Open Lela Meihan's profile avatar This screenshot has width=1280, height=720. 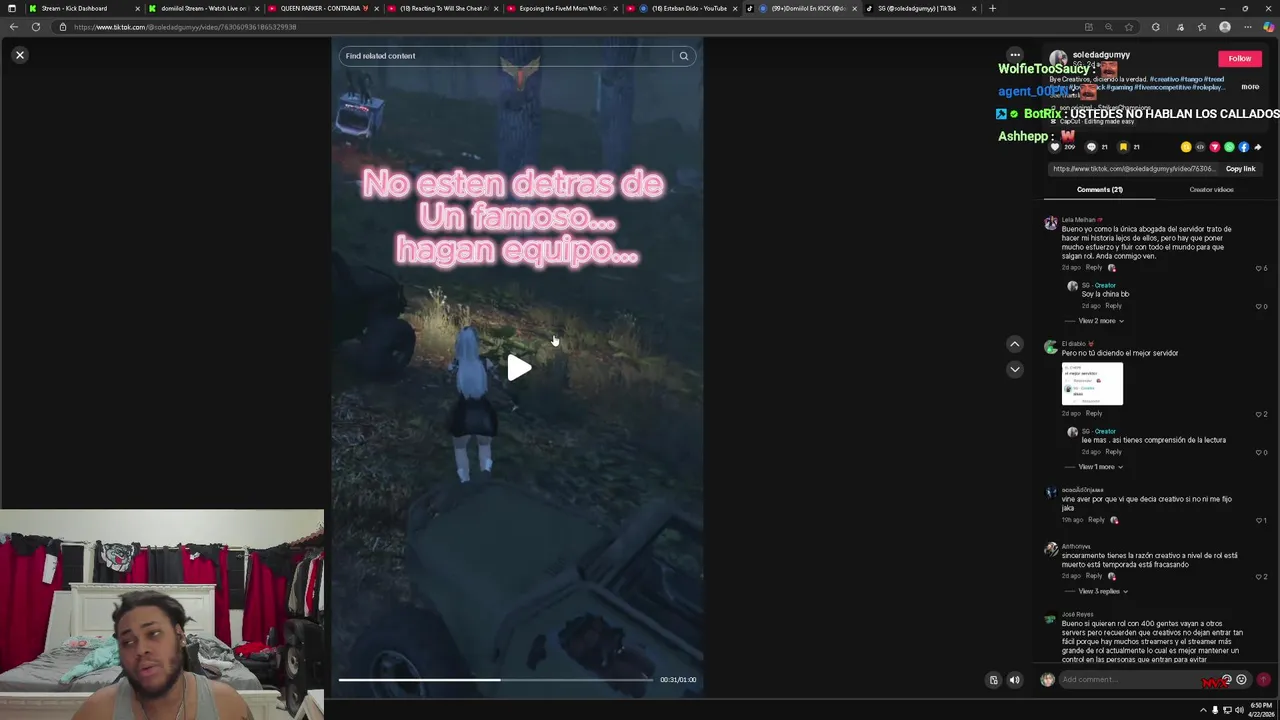tap(1051, 223)
